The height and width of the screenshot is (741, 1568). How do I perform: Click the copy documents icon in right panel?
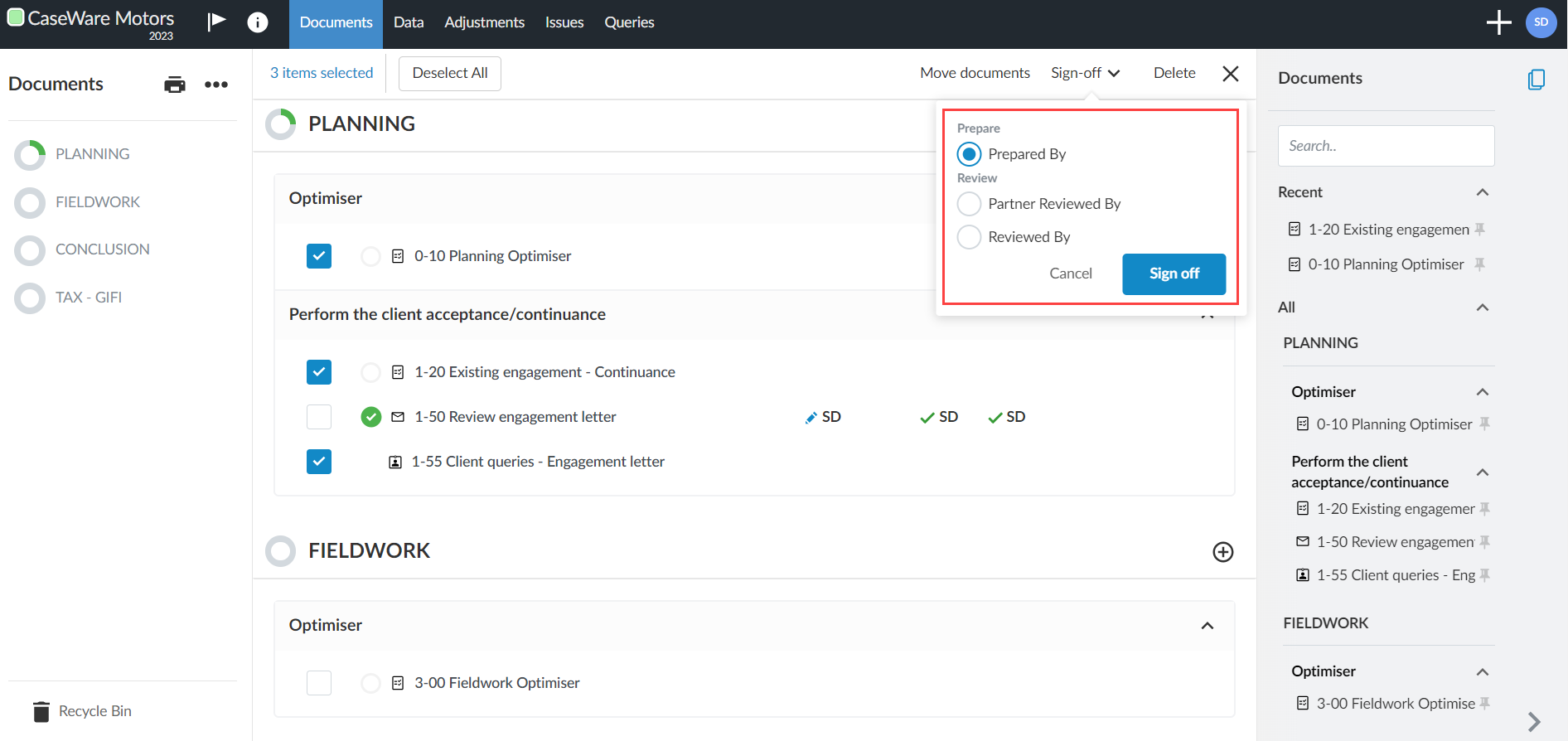1536,80
